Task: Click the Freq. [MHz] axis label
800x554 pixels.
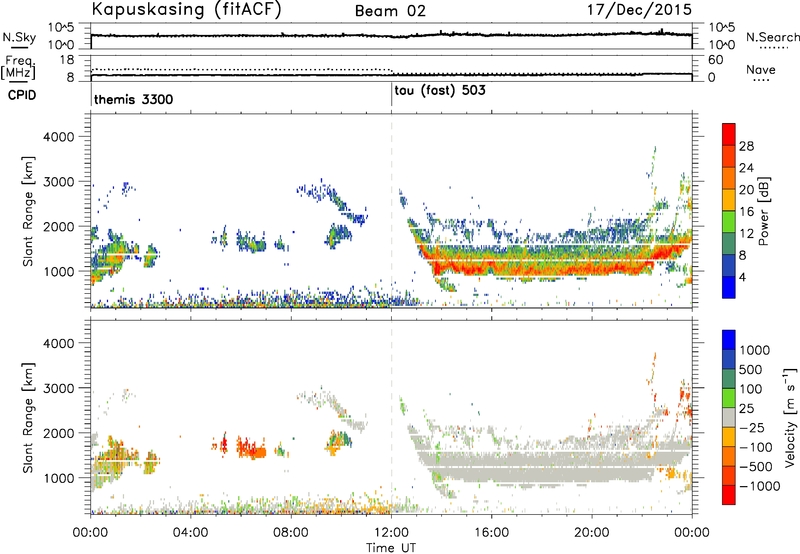Action: click(18, 67)
